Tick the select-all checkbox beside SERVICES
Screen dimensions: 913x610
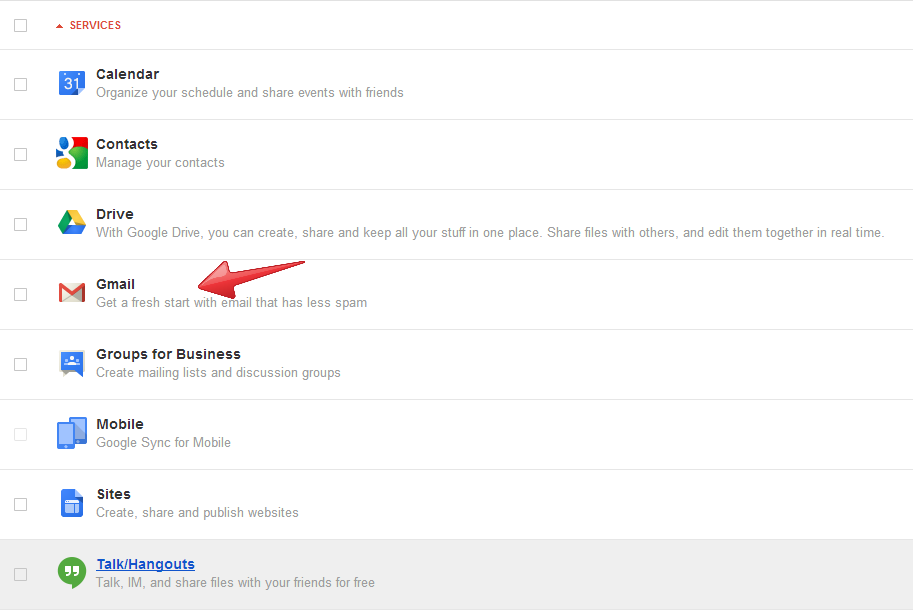coord(20,26)
